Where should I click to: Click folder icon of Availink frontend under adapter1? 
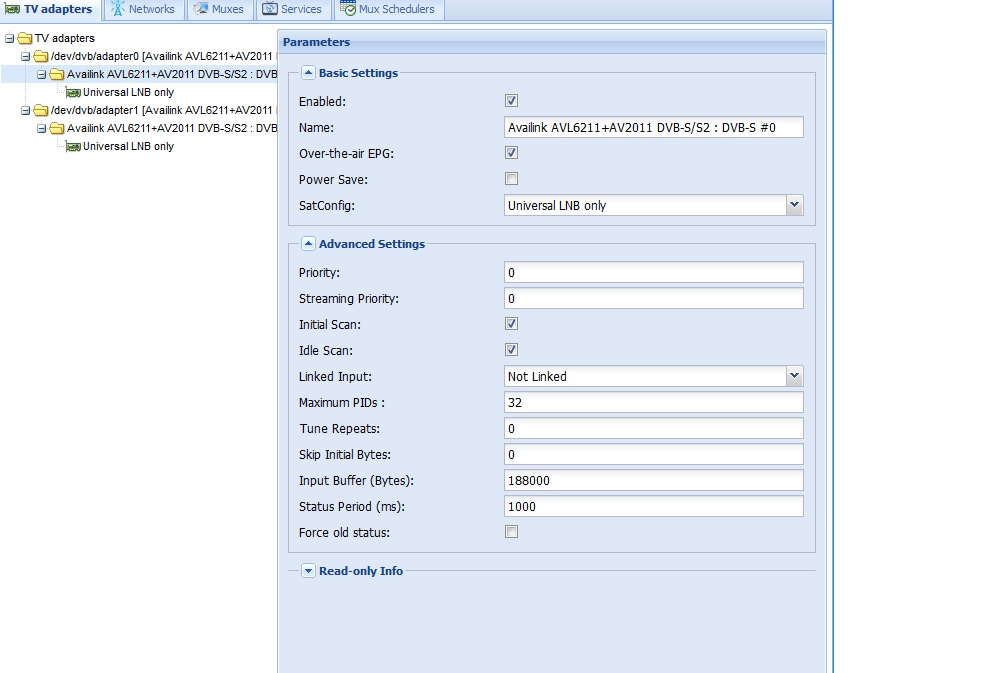pyautogui.click(x=57, y=128)
